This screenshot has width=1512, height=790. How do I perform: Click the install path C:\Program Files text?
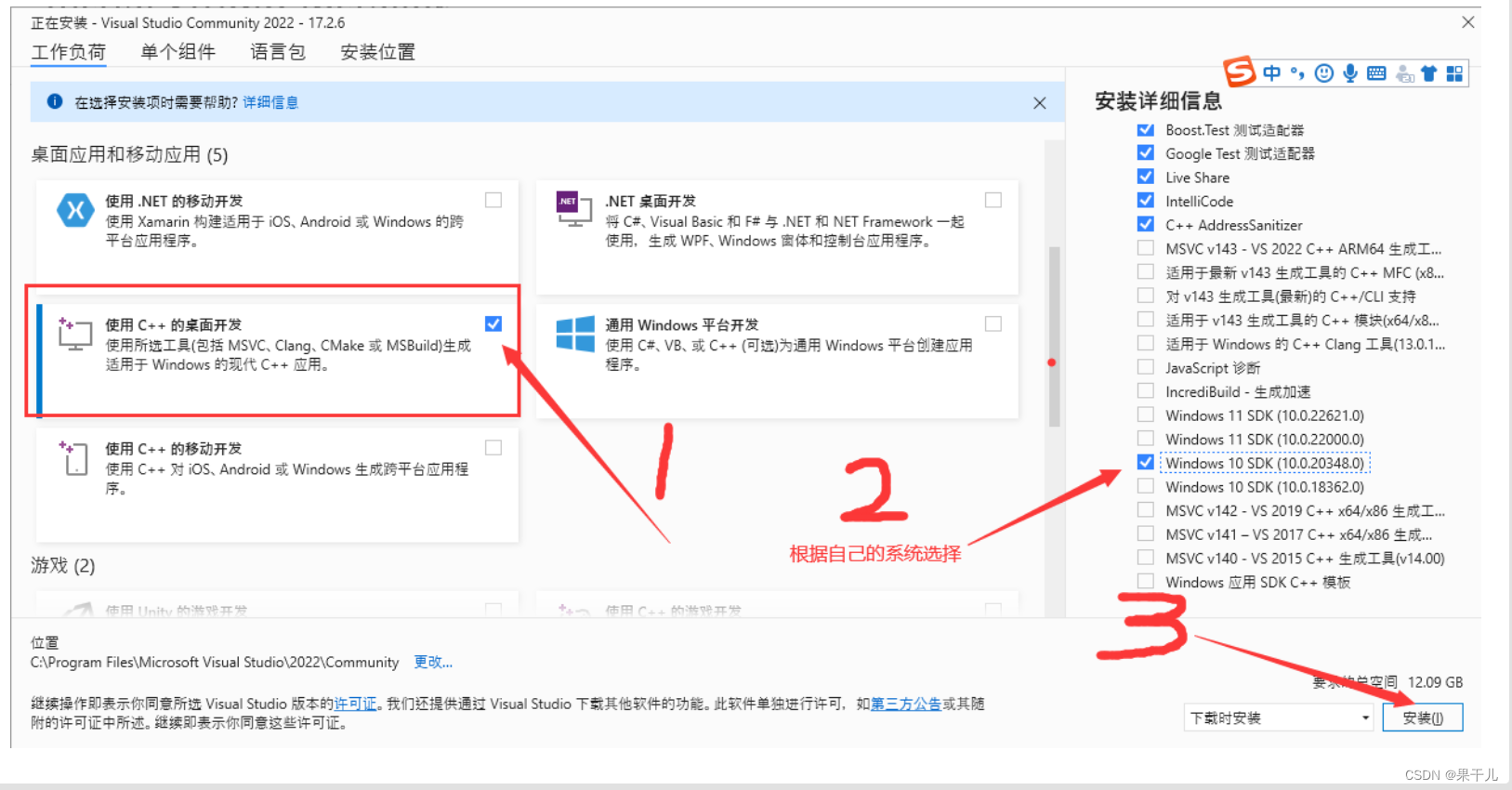coord(215,662)
